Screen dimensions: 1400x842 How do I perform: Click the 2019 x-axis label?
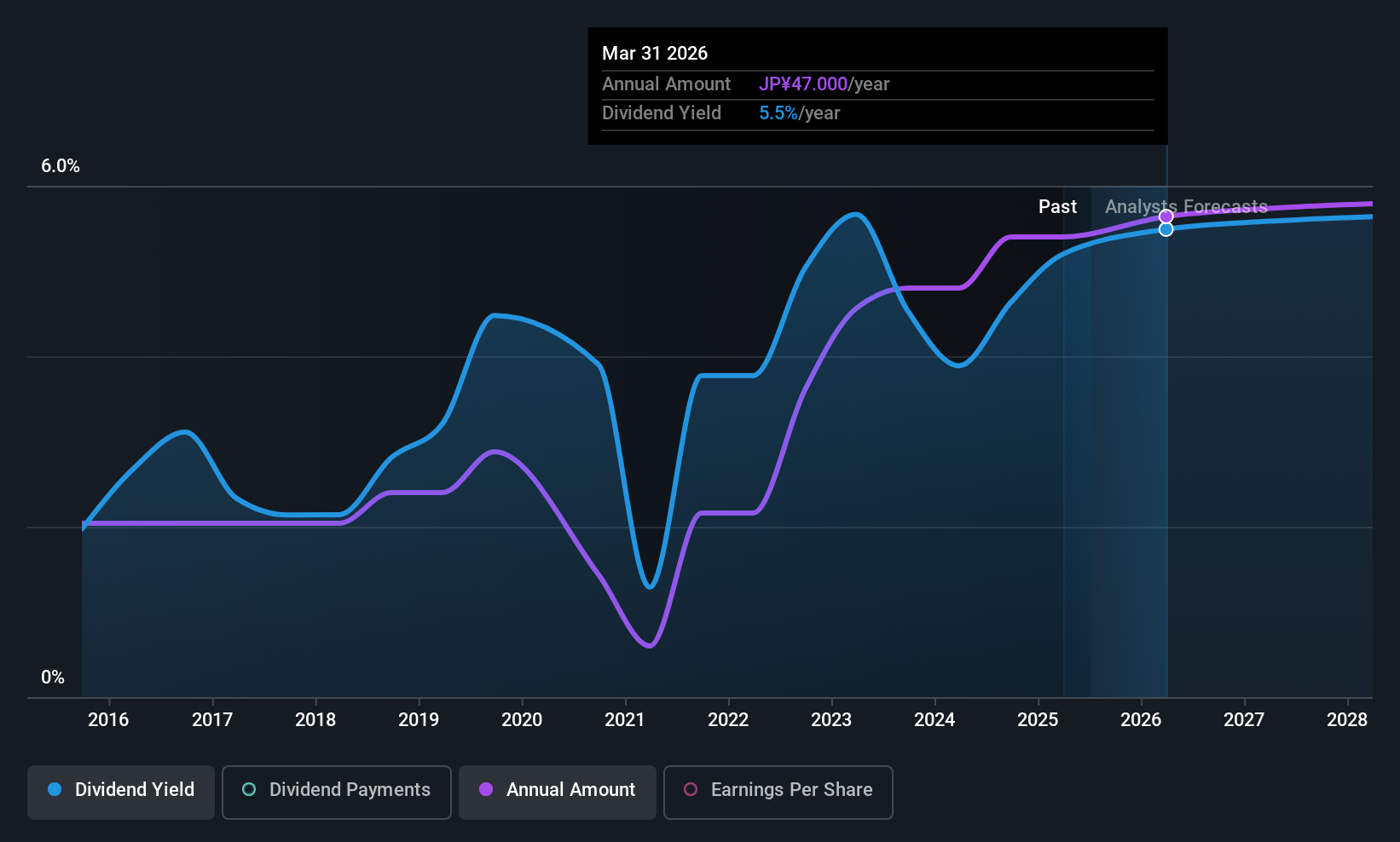(x=419, y=720)
